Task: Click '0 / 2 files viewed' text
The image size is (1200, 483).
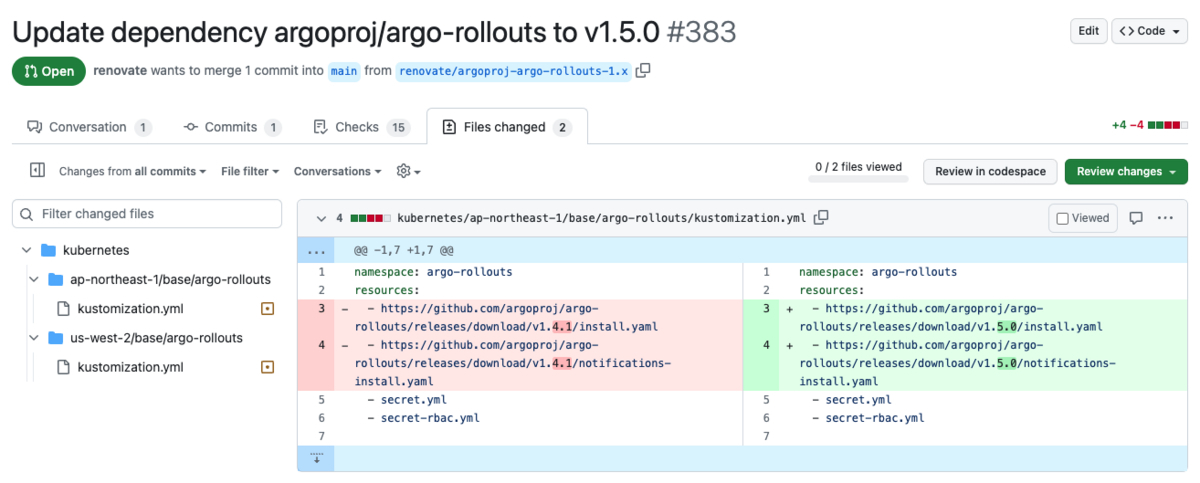Action: pyautogui.click(x=859, y=166)
